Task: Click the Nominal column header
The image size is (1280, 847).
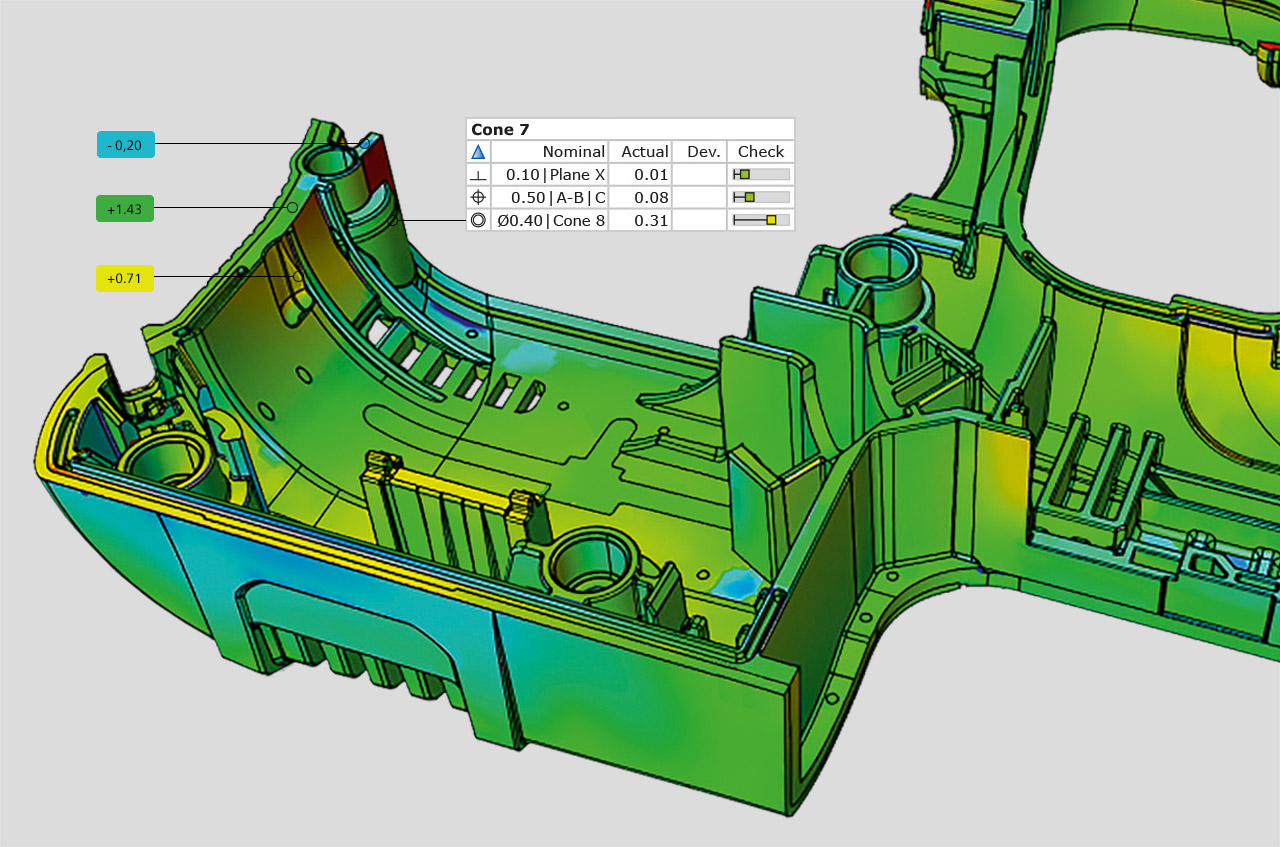Action: (x=573, y=152)
